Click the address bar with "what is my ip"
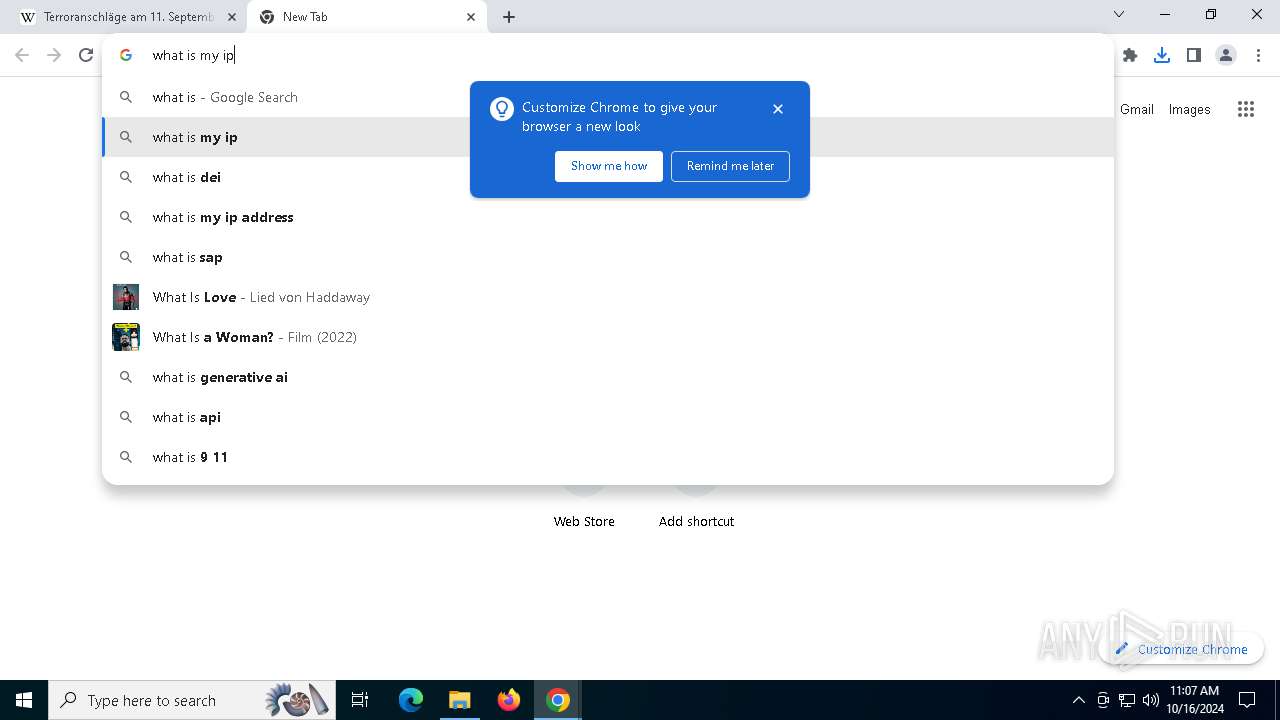This screenshot has width=1280, height=720. 607,56
